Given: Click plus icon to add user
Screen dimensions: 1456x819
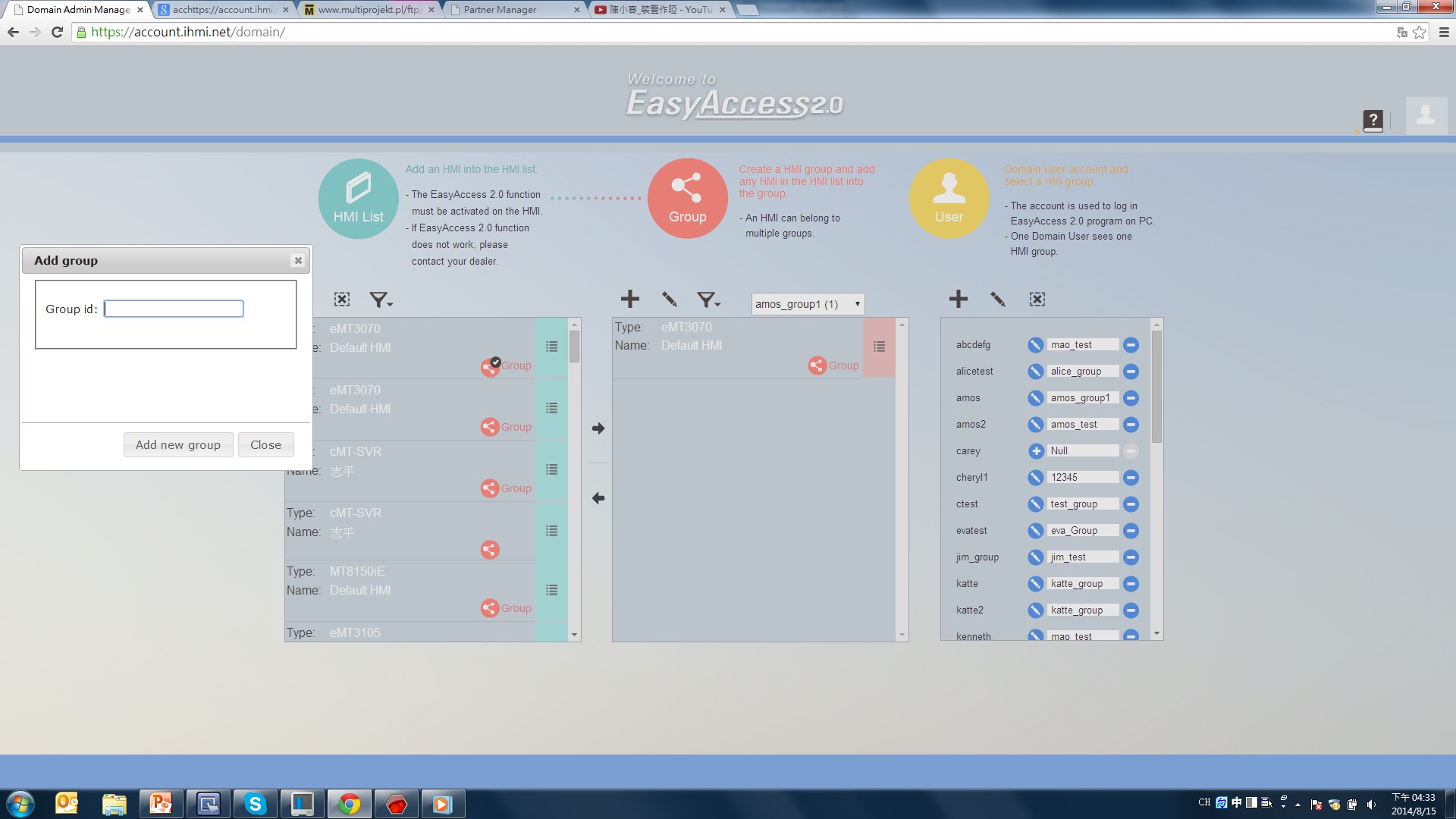Looking at the screenshot, I should point(958,299).
